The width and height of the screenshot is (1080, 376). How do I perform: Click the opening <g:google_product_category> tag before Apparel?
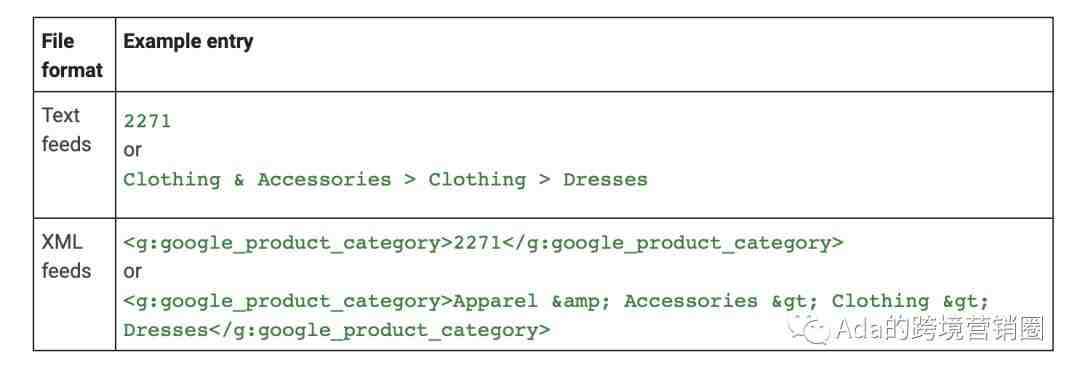(x=288, y=302)
